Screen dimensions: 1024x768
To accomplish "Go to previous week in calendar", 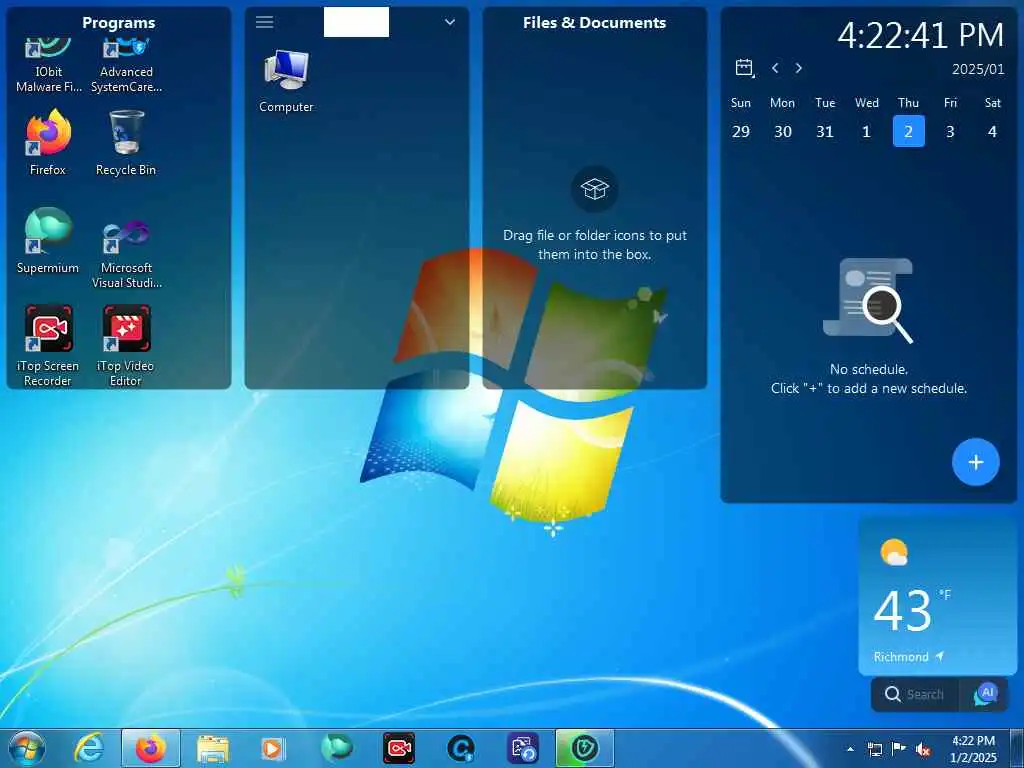I will (775, 68).
